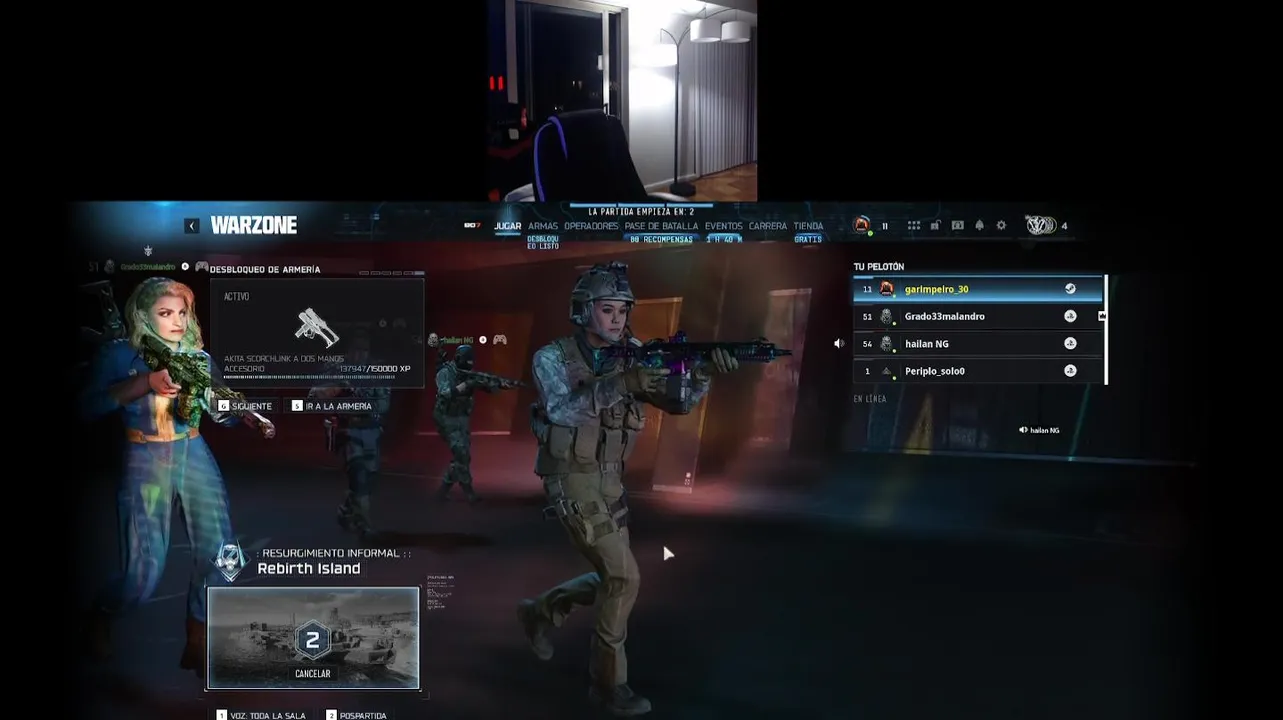1283x720 pixels.
Task: Open the JUGAR tab
Action: click(x=507, y=226)
